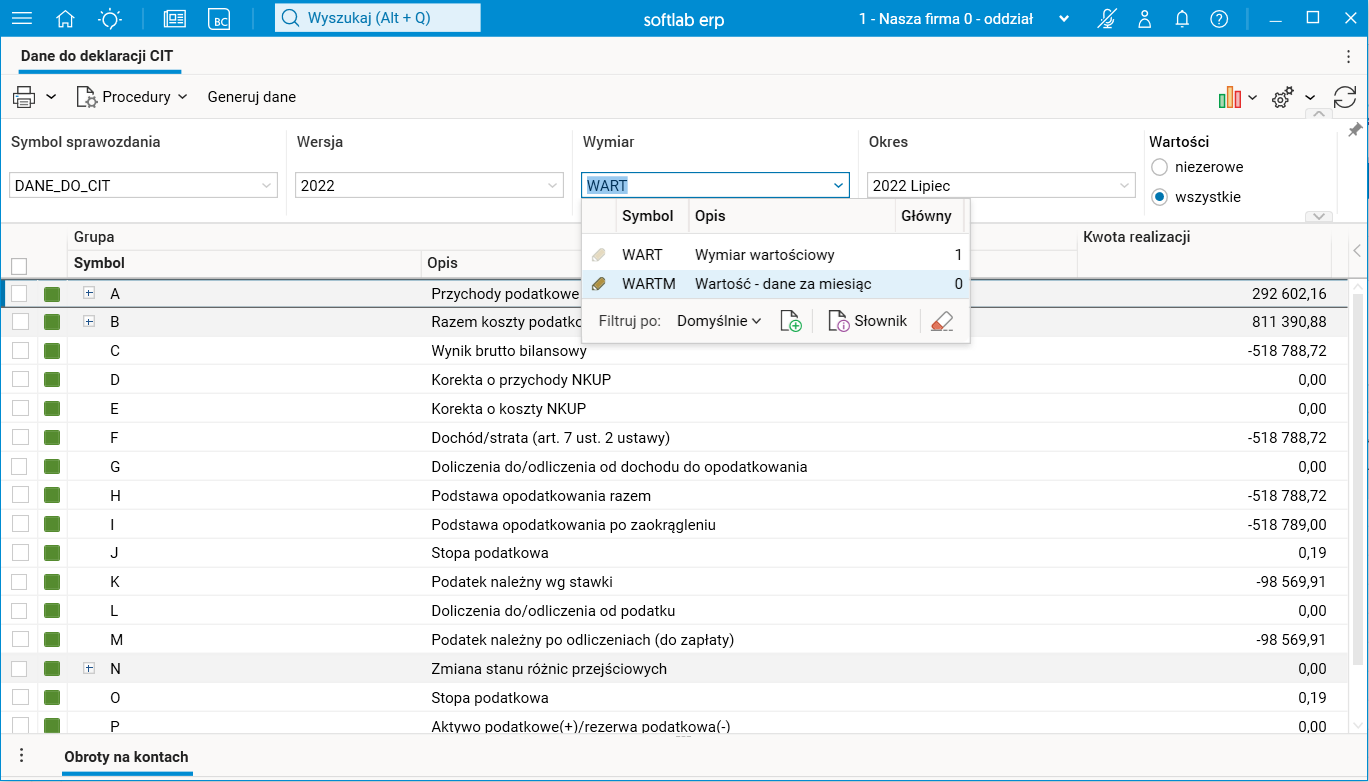The image size is (1369, 782).
Task: Click the printer icon
Action: (x=24, y=97)
